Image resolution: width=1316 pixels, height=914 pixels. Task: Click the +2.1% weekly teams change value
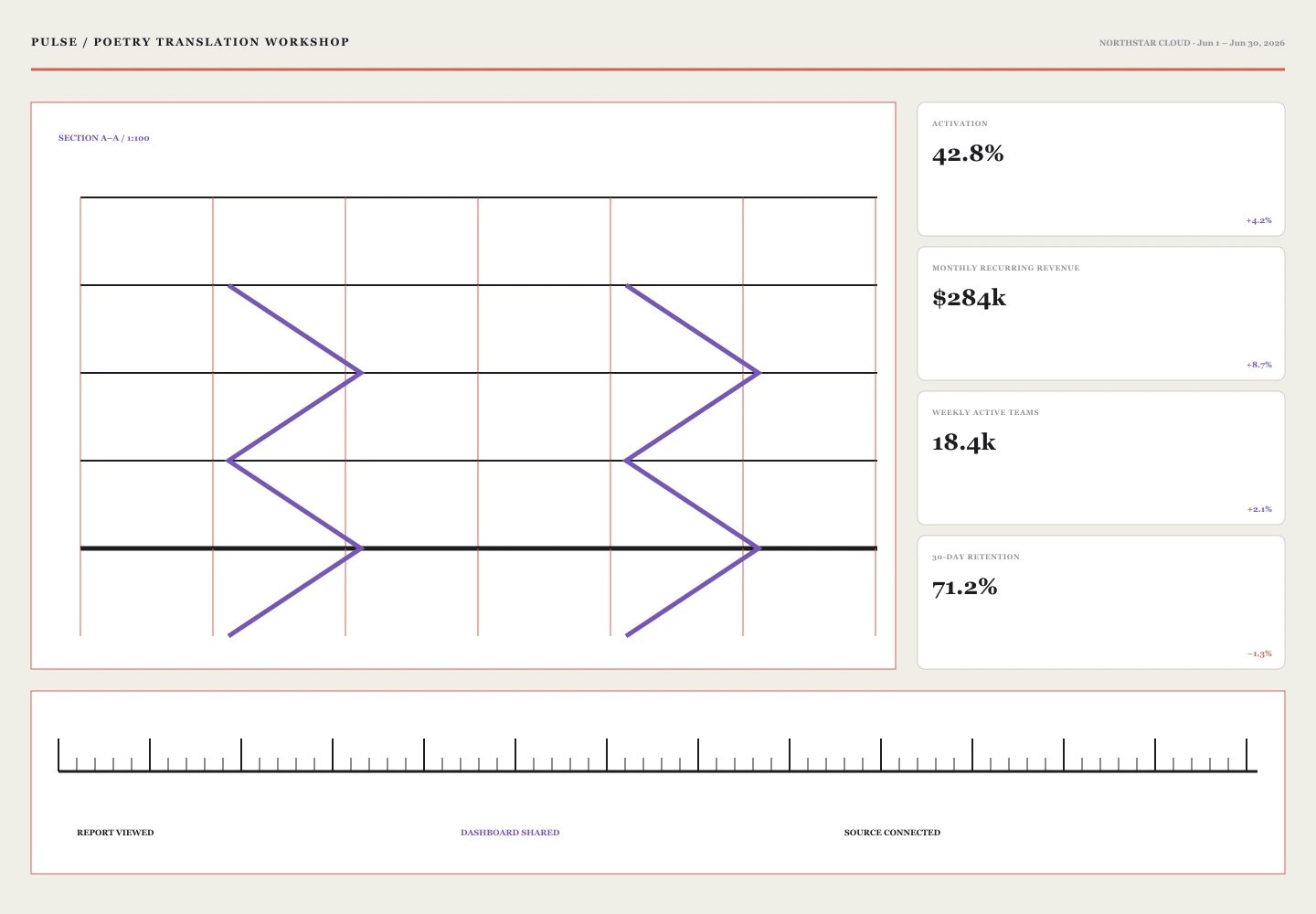1259,509
